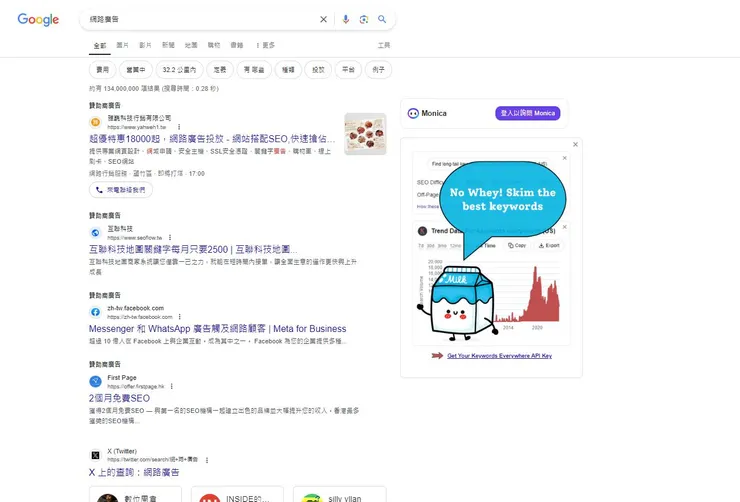Click the Trend Data round logo icon

[x=422, y=231]
